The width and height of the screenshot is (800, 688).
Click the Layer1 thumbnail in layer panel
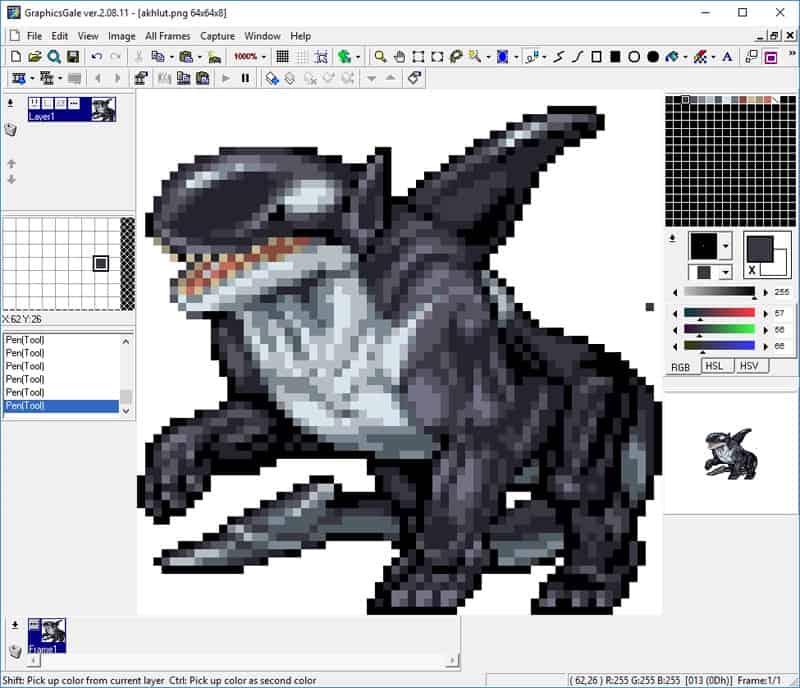104,109
